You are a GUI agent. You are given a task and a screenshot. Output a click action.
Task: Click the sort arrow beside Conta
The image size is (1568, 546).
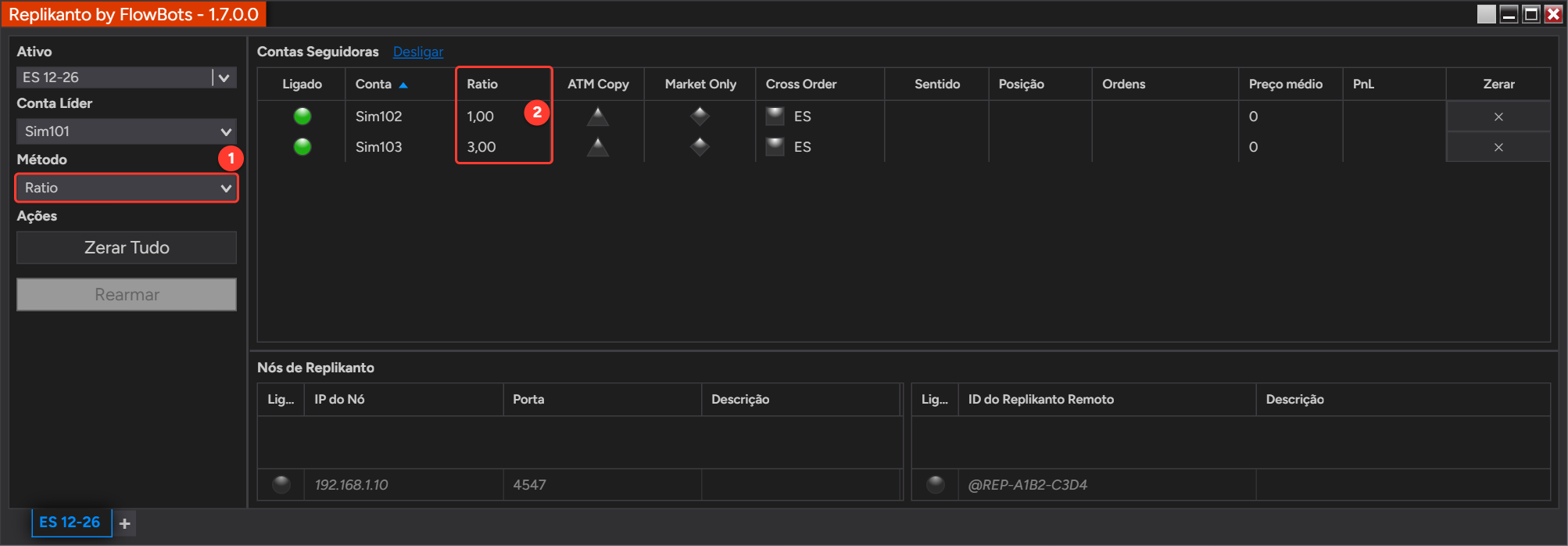tap(403, 84)
